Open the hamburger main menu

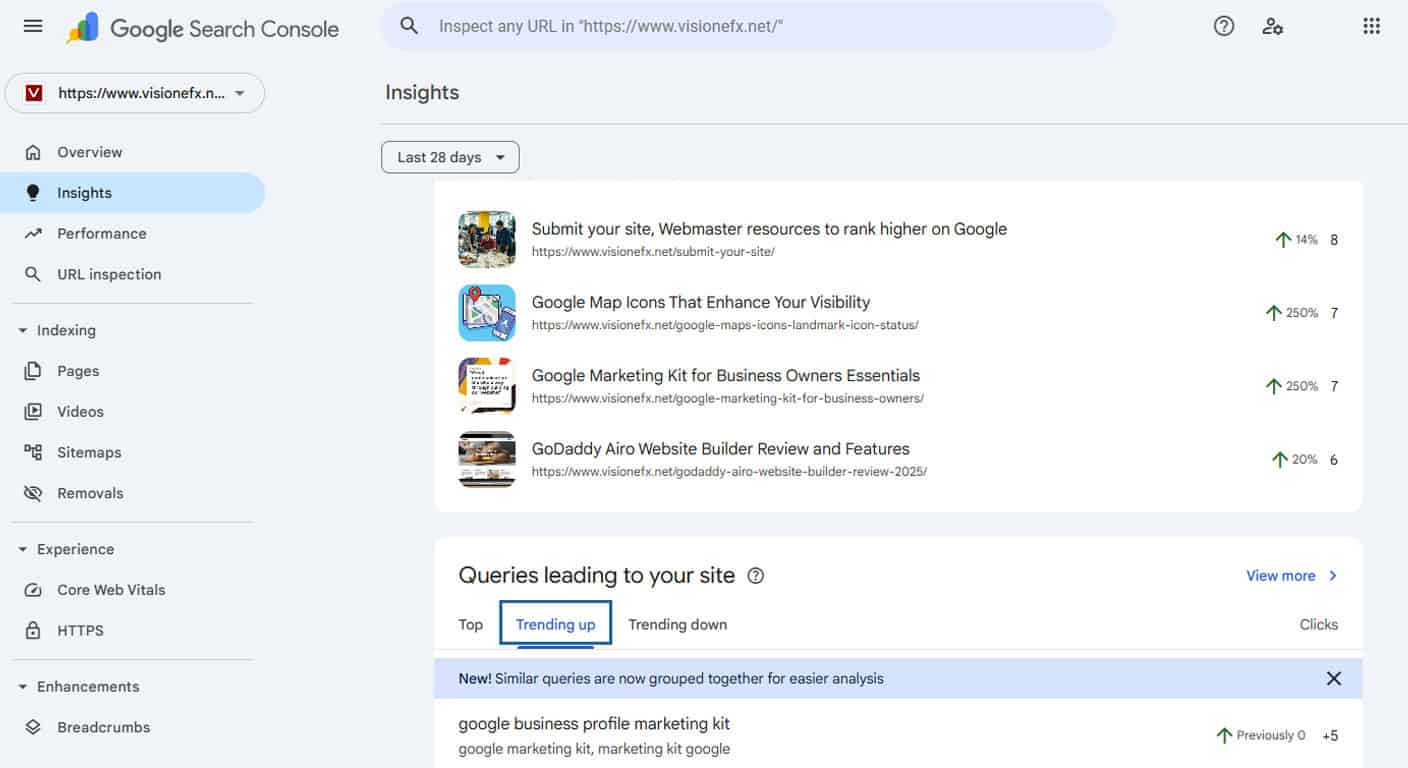click(33, 27)
